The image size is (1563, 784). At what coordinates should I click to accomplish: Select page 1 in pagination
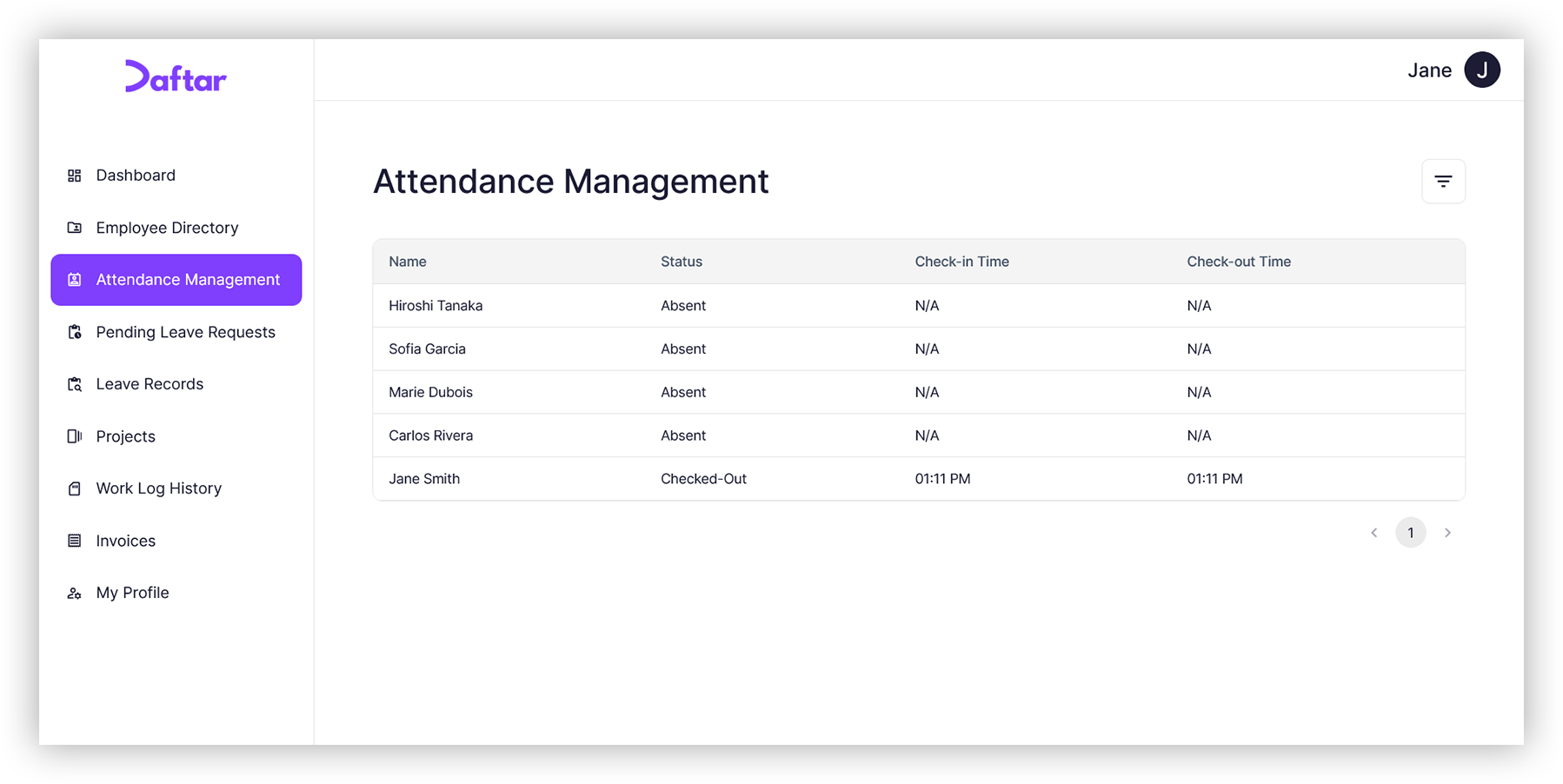1410,533
